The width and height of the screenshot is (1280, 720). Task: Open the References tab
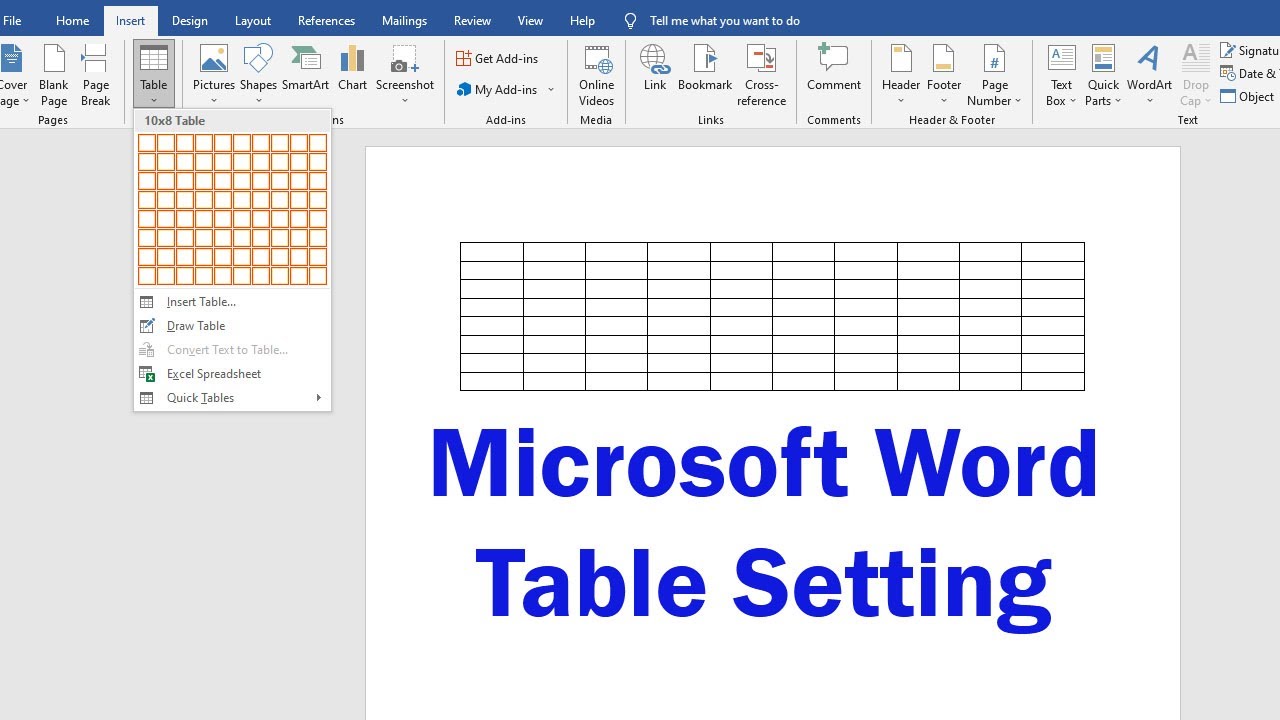click(326, 20)
